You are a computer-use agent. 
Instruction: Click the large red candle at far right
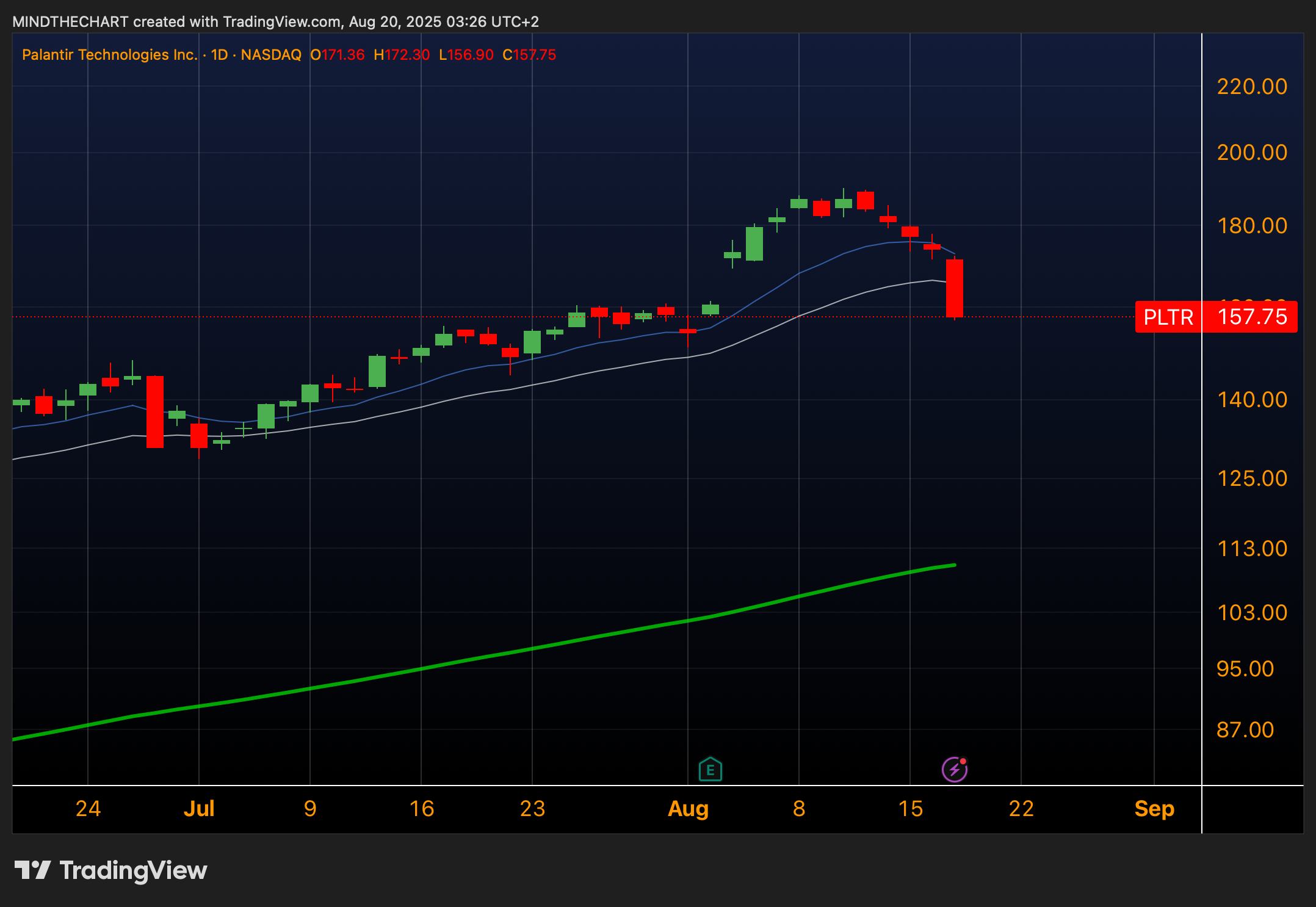coord(954,288)
